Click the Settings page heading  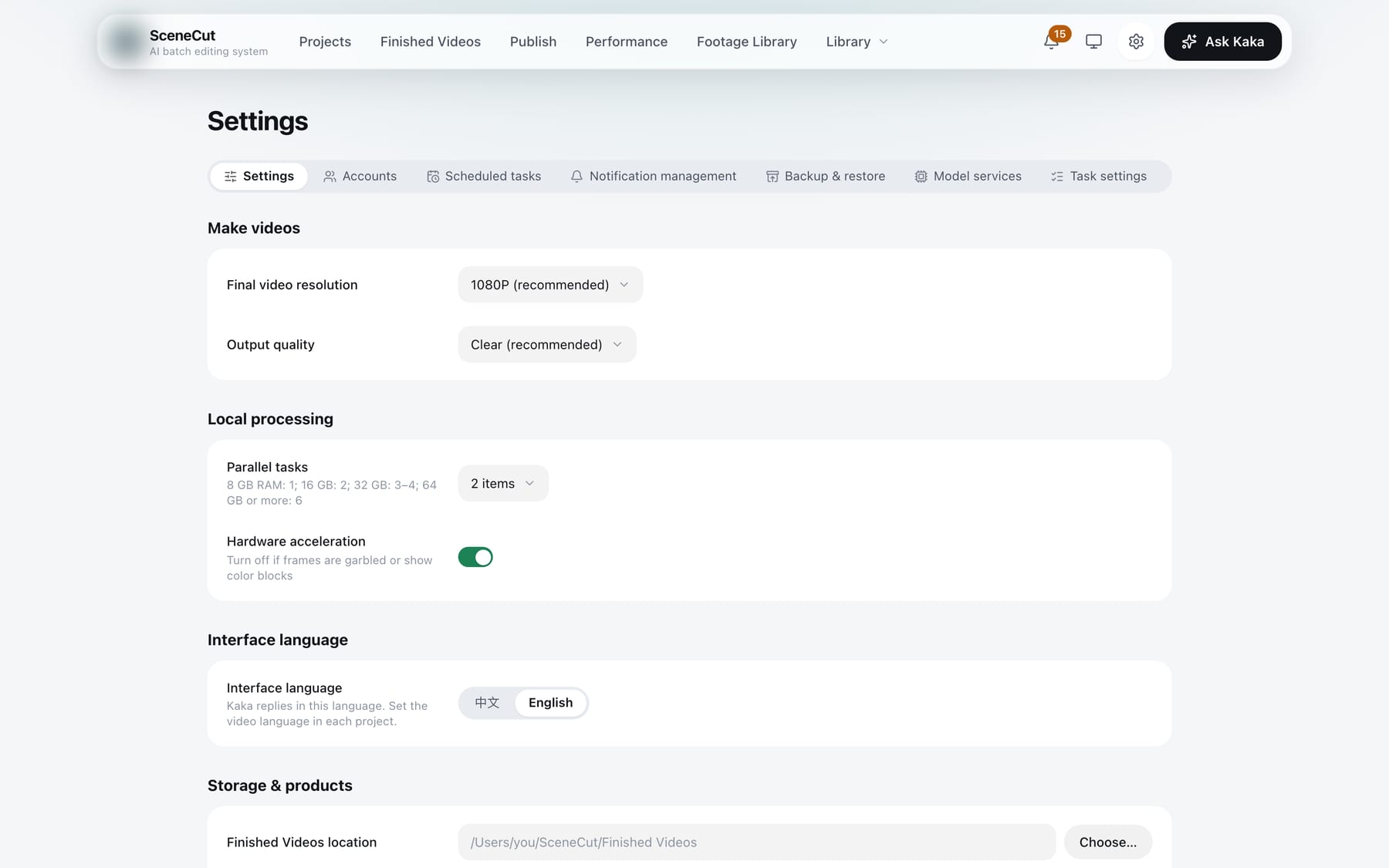pos(258,121)
